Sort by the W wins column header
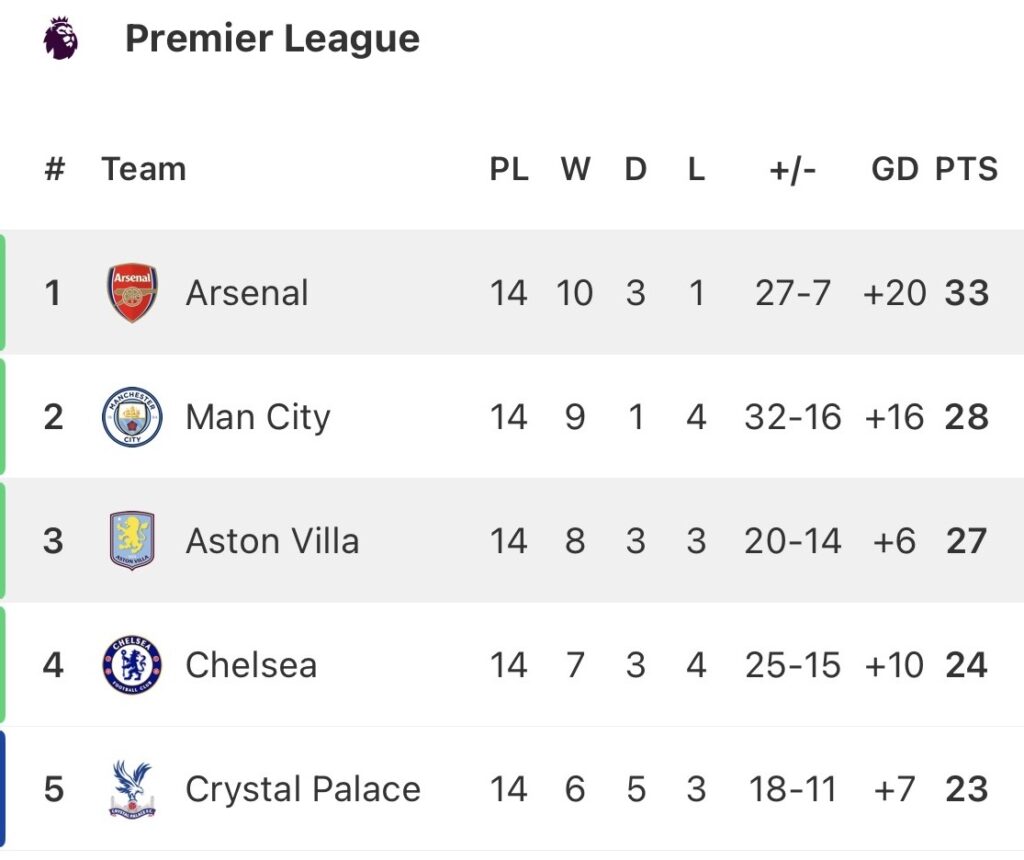Screen dimensions: 1024x860 575,169
